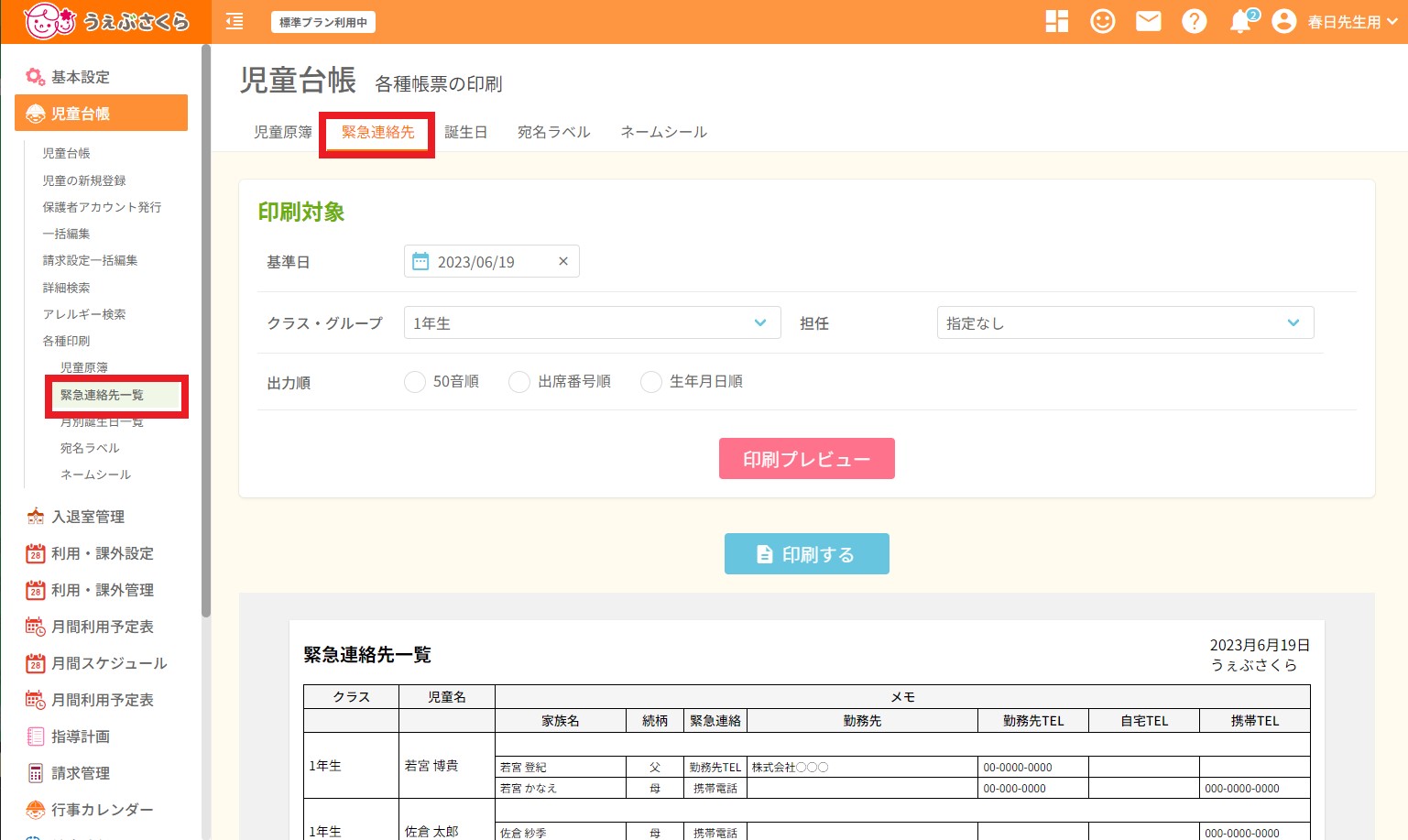Open the mail envelope icon

(x=1149, y=21)
